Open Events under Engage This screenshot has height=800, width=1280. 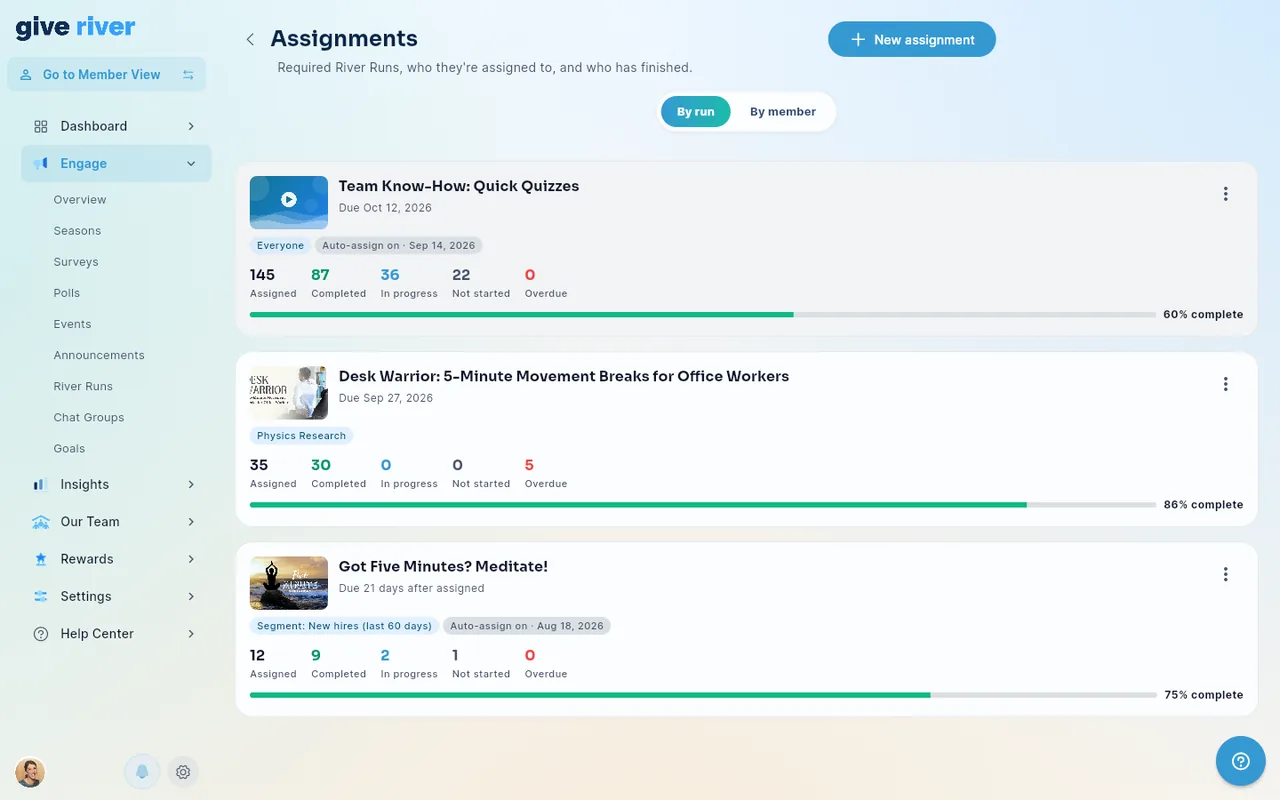72,324
